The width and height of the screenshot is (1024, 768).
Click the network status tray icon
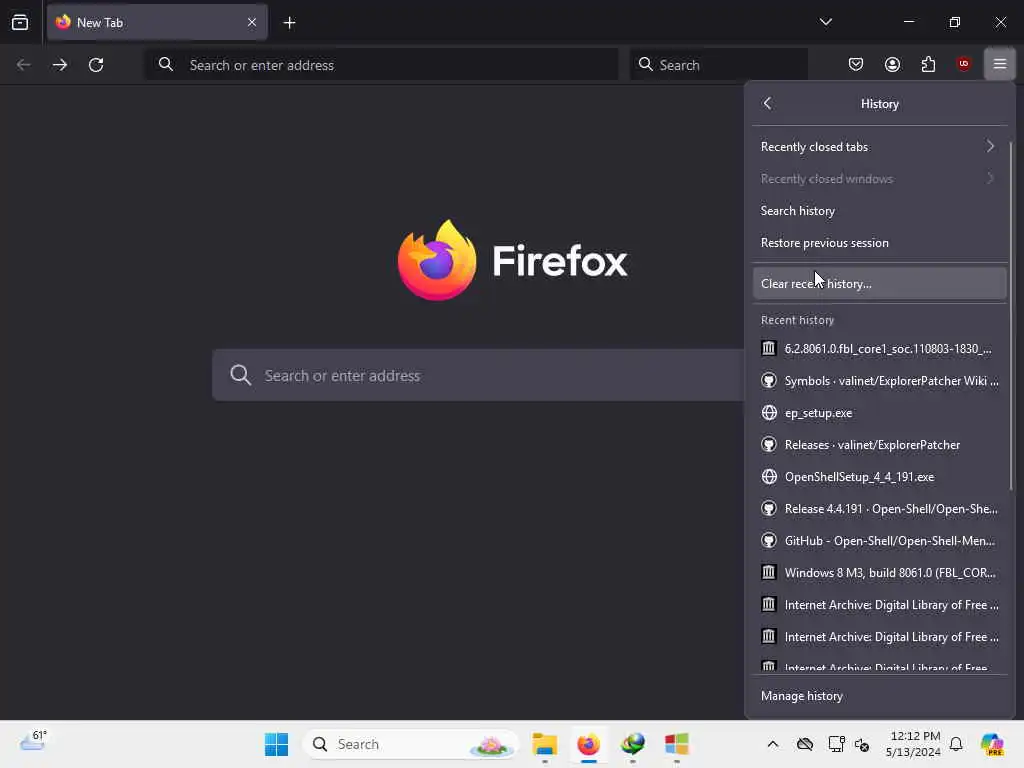tap(836, 744)
